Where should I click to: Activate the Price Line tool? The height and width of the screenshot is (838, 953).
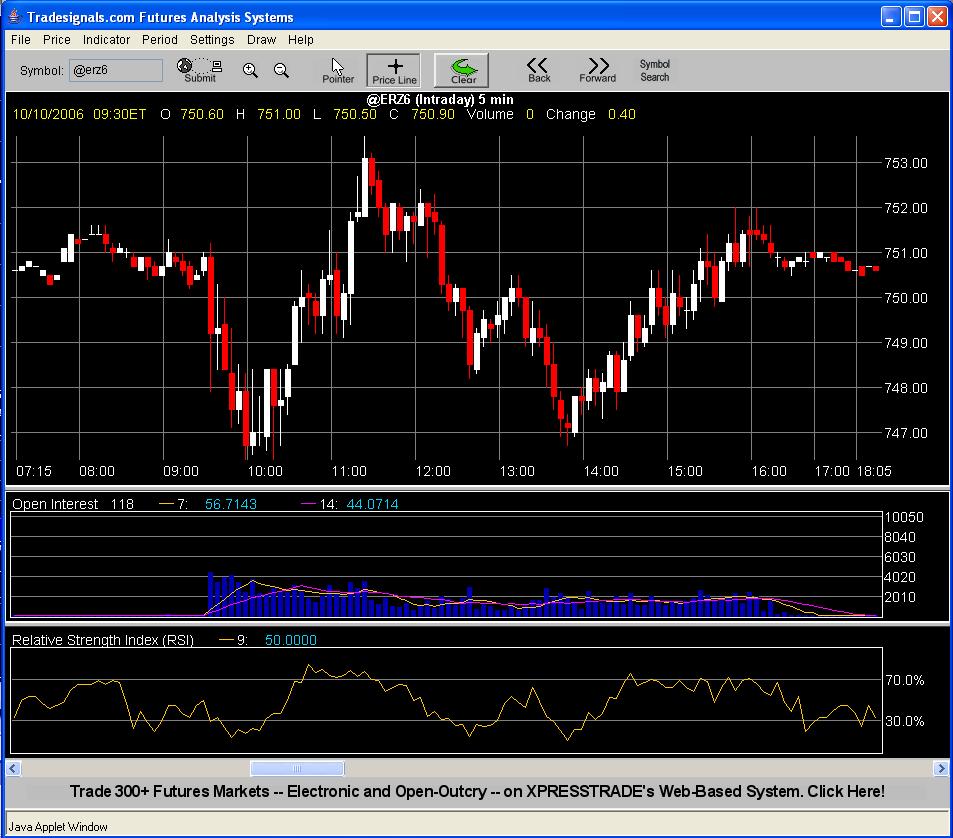[x=394, y=70]
